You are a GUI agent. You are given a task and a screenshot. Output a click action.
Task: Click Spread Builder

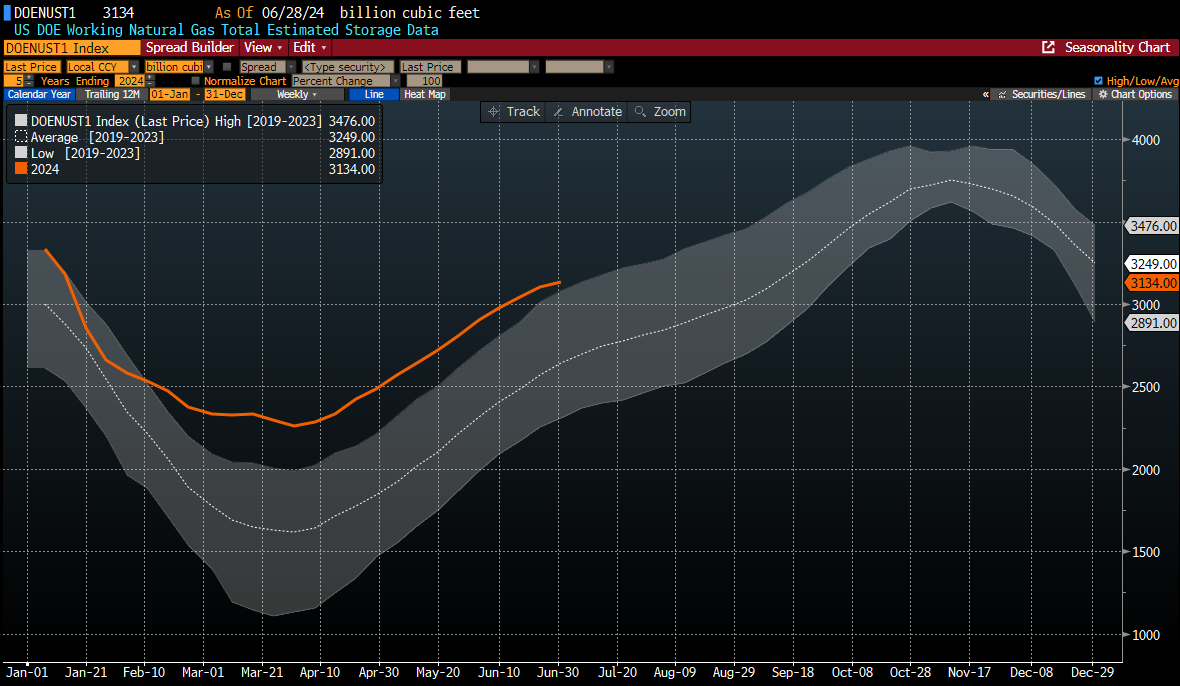190,47
